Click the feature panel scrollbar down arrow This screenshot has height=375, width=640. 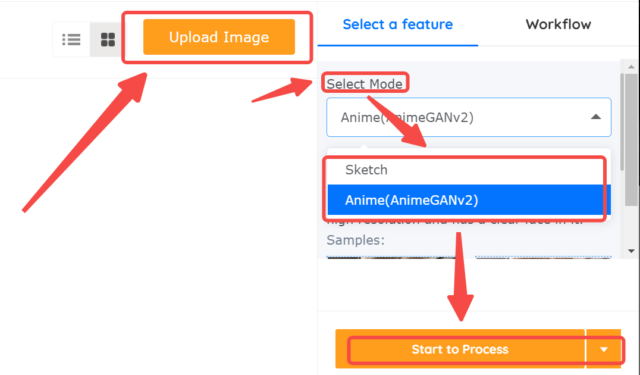click(631, 251)
